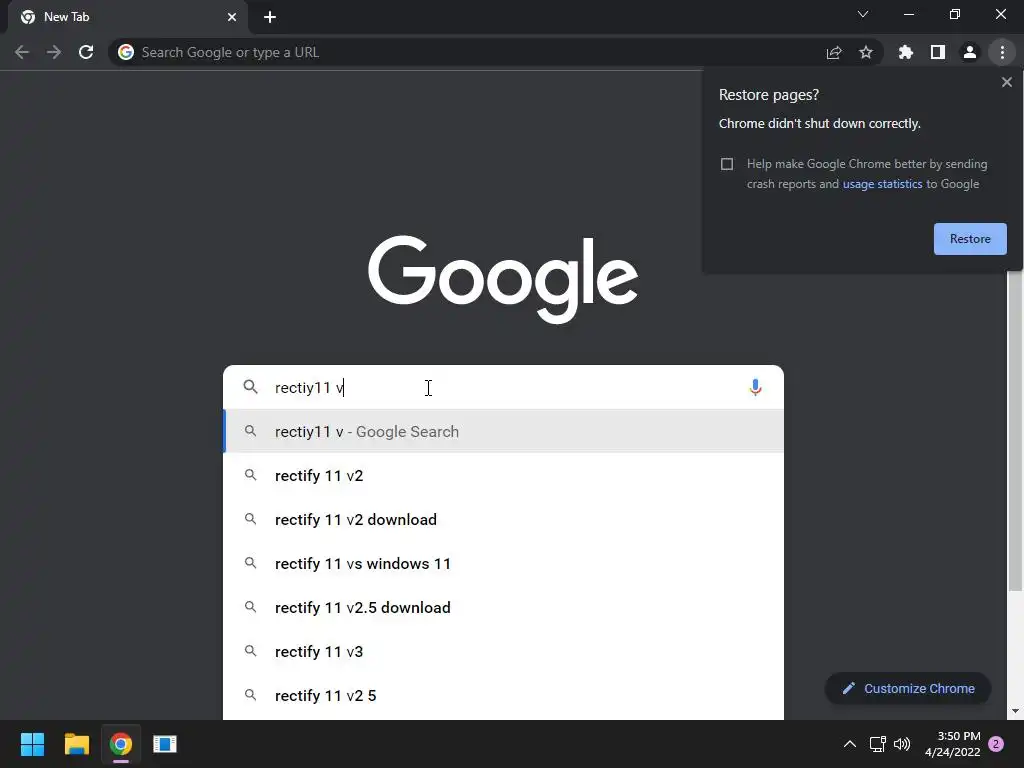Click the Chrome taskbar icon
1024x768 pixels.
[121, 744]
